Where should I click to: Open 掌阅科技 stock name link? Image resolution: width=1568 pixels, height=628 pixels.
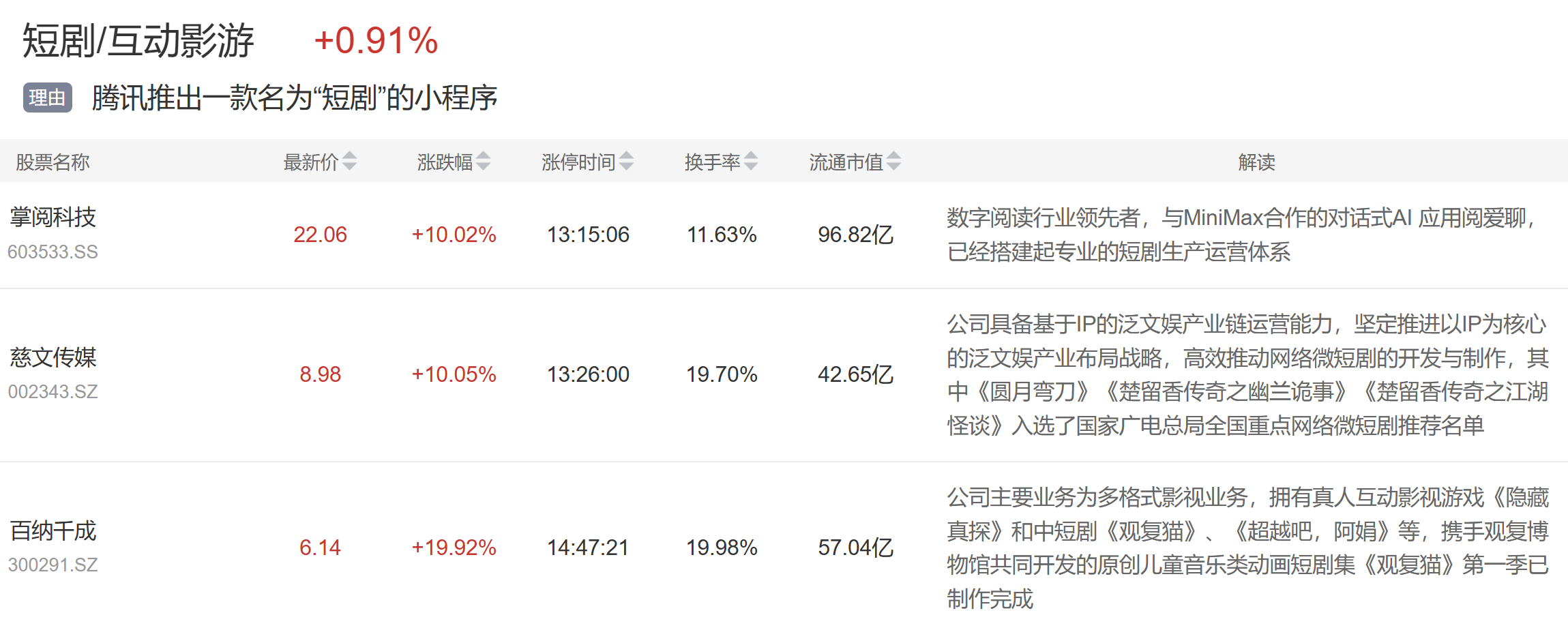click(53, 218)
